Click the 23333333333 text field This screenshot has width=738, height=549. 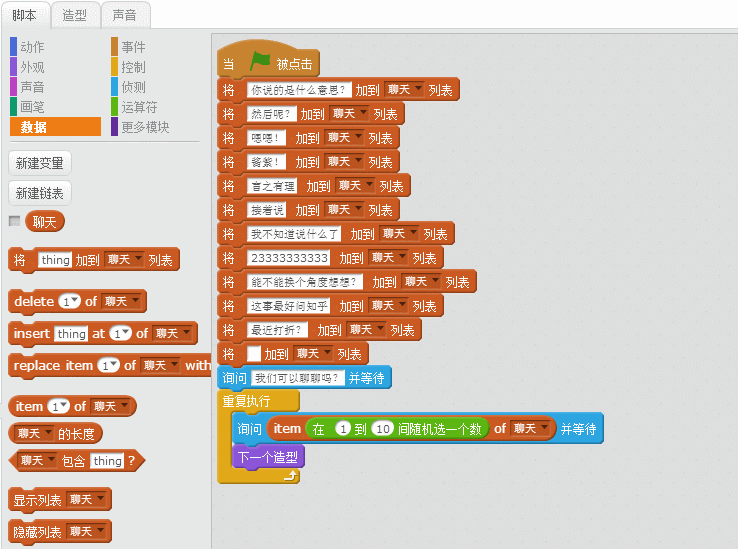click(x=289, y=258)
